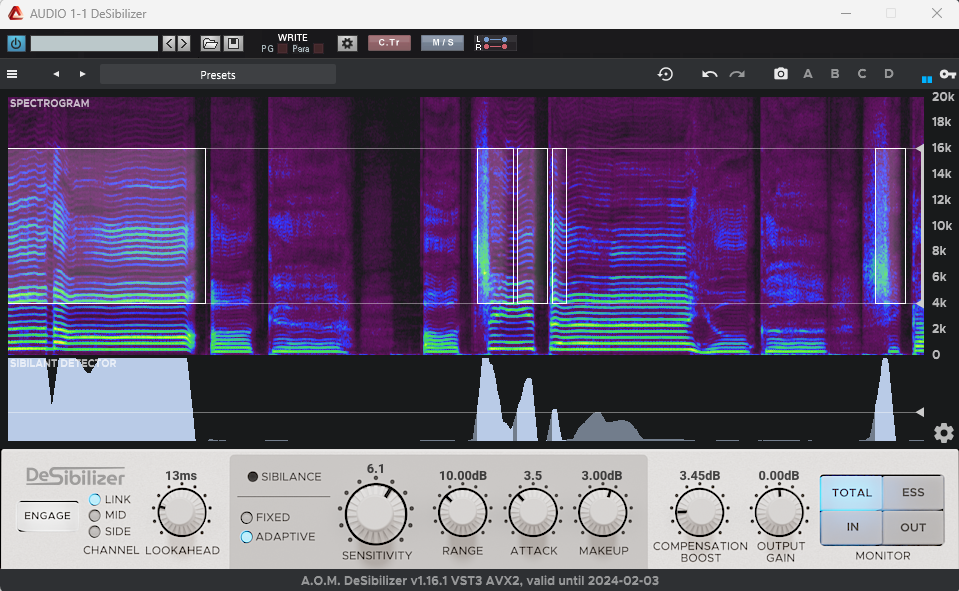Select the MID channel mode

95,516
